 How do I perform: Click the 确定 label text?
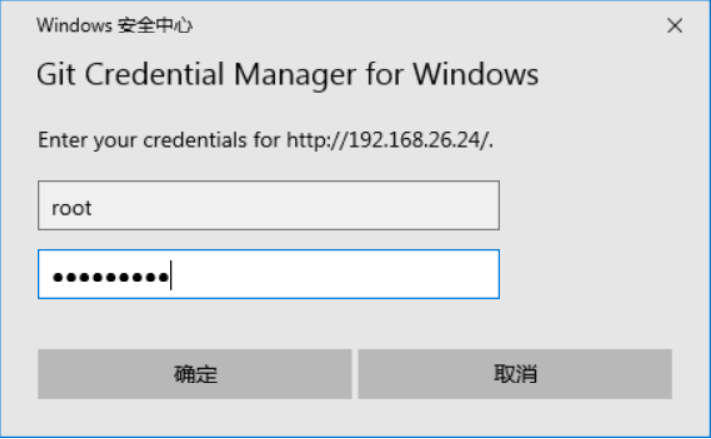click(195, 375)
